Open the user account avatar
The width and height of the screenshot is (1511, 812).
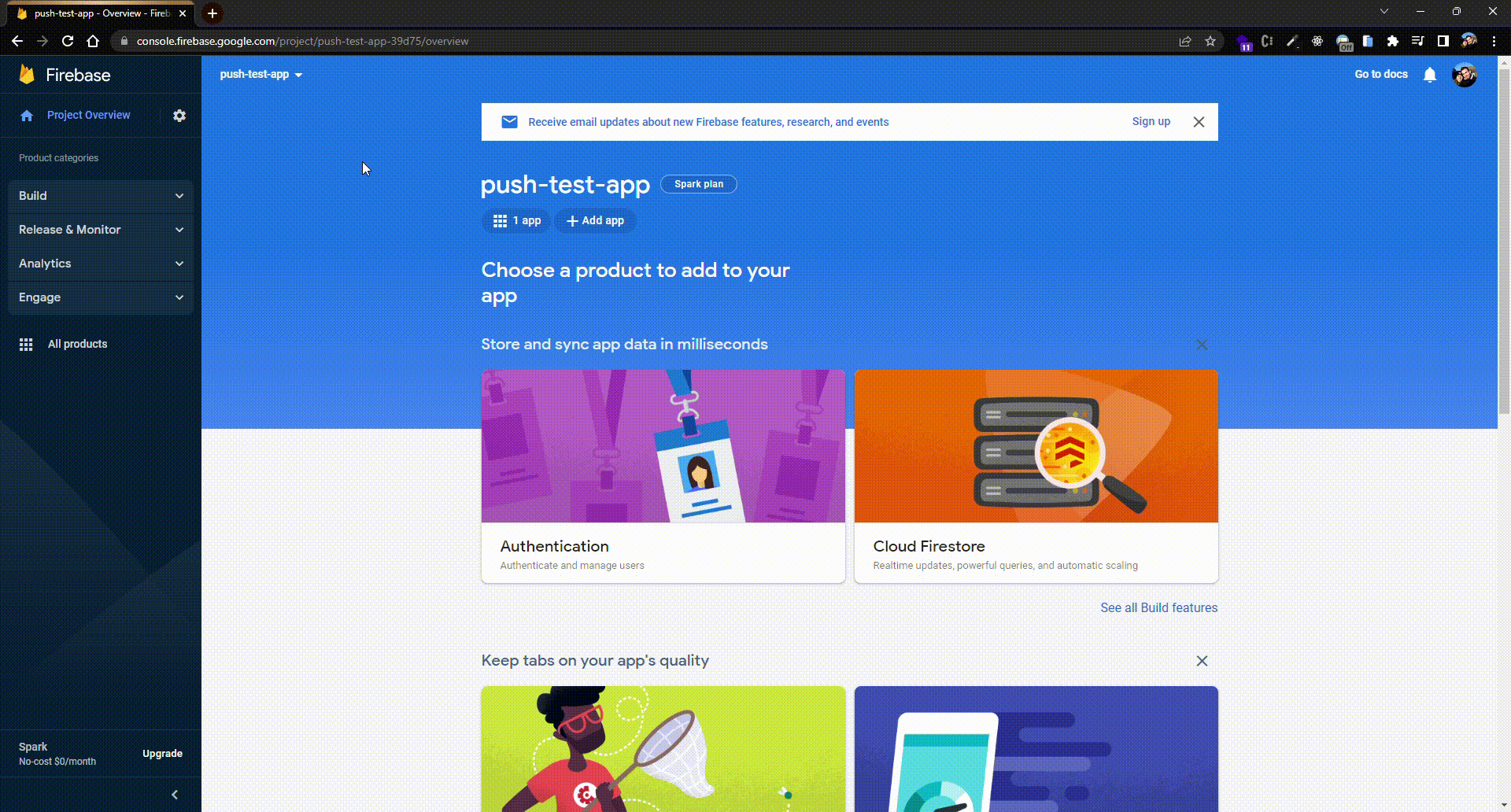(1465, 75)
